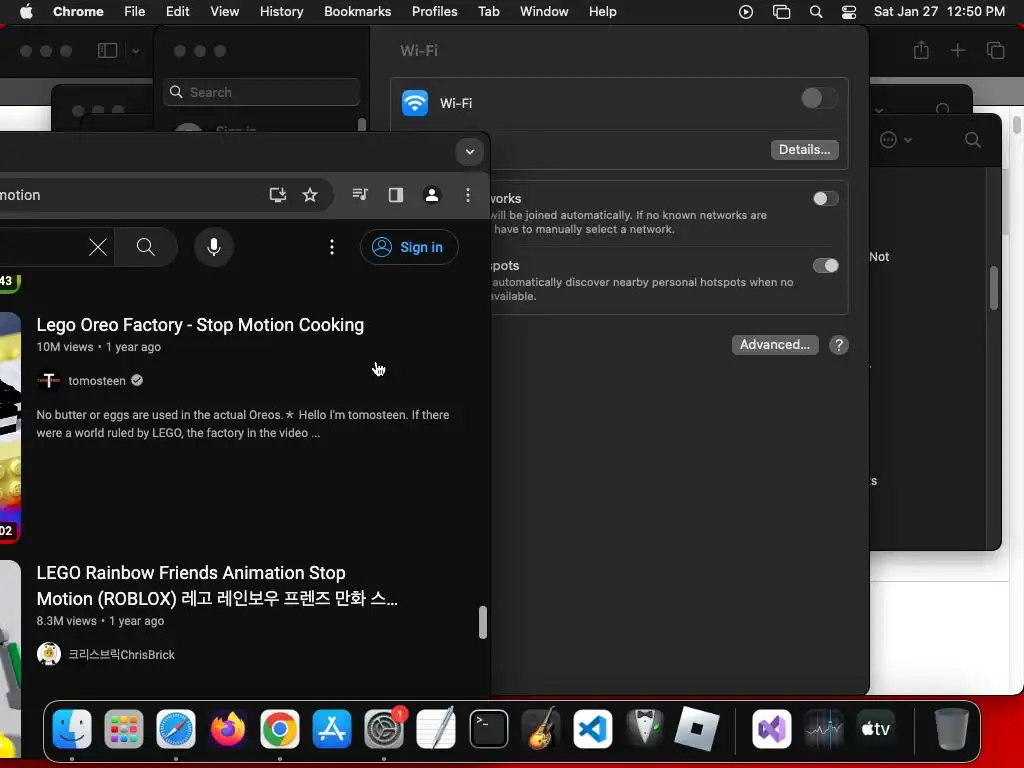Launch Roblox Studio from the dock
The width and height of the screenshot is (1024, 768).
696,729
